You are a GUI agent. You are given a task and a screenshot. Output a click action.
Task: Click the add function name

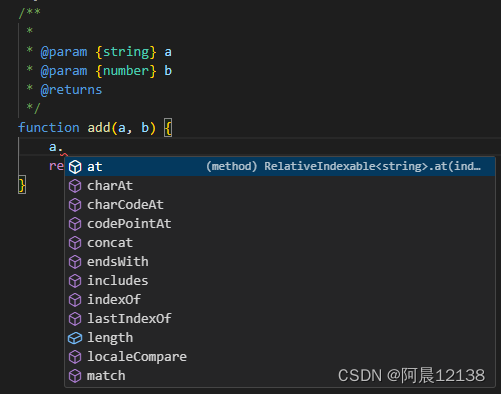point(99,128)
